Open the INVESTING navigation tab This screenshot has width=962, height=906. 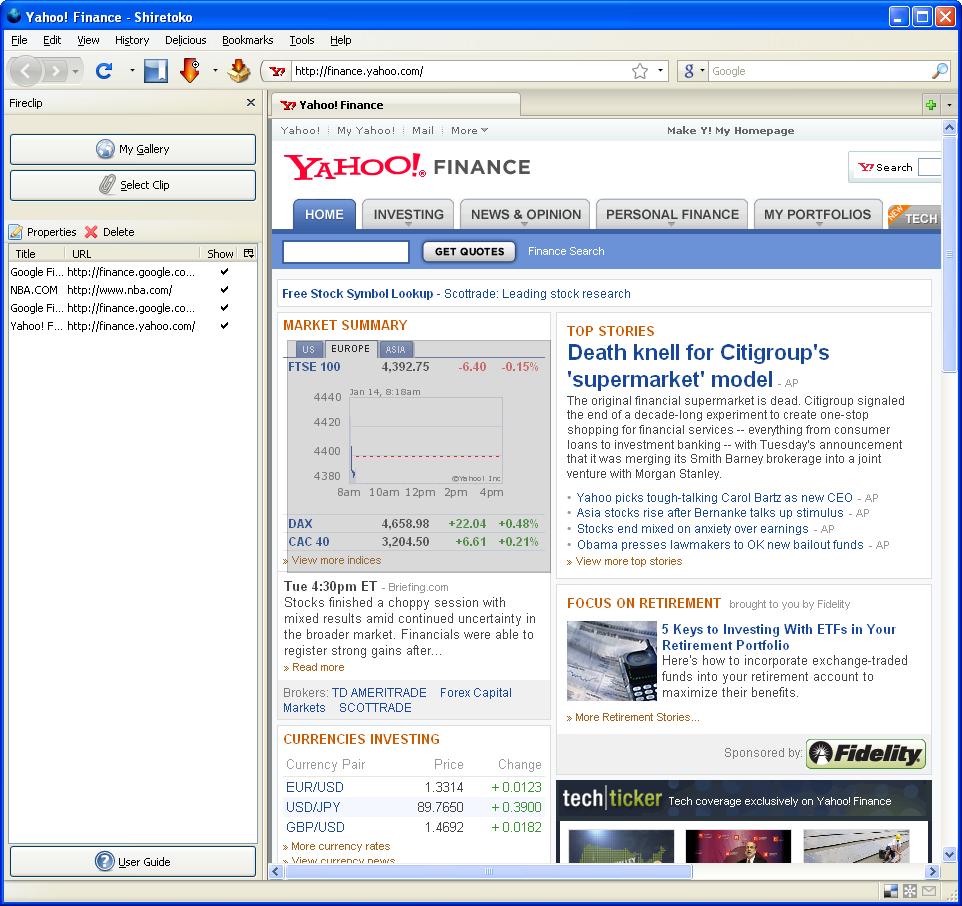[408, 214]
